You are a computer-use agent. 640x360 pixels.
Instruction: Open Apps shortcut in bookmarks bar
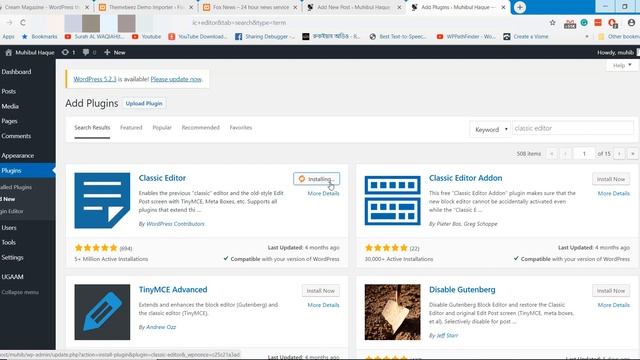click(x=8, y=36)
